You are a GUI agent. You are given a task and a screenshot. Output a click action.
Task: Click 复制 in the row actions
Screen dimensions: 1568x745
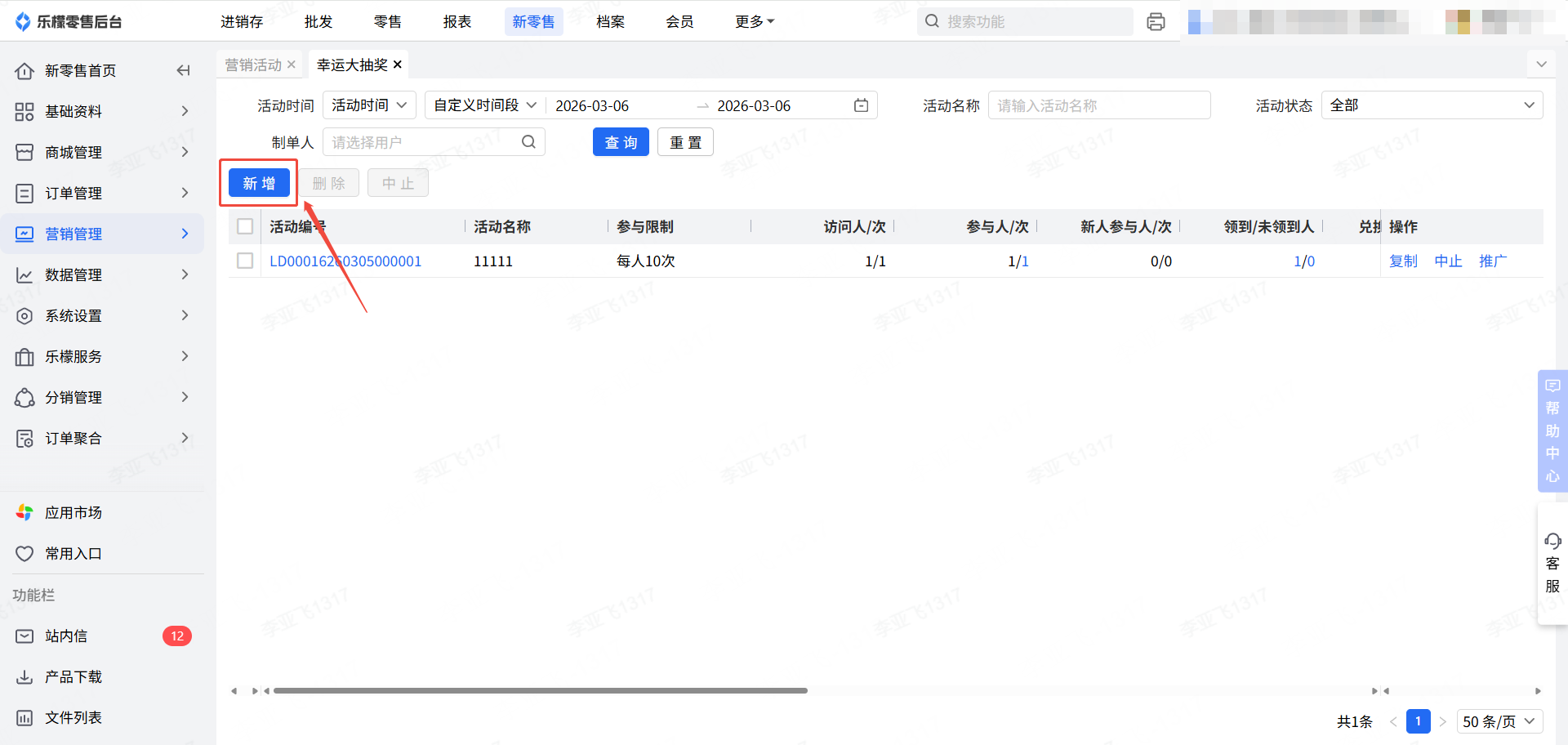pos(1404,261)
